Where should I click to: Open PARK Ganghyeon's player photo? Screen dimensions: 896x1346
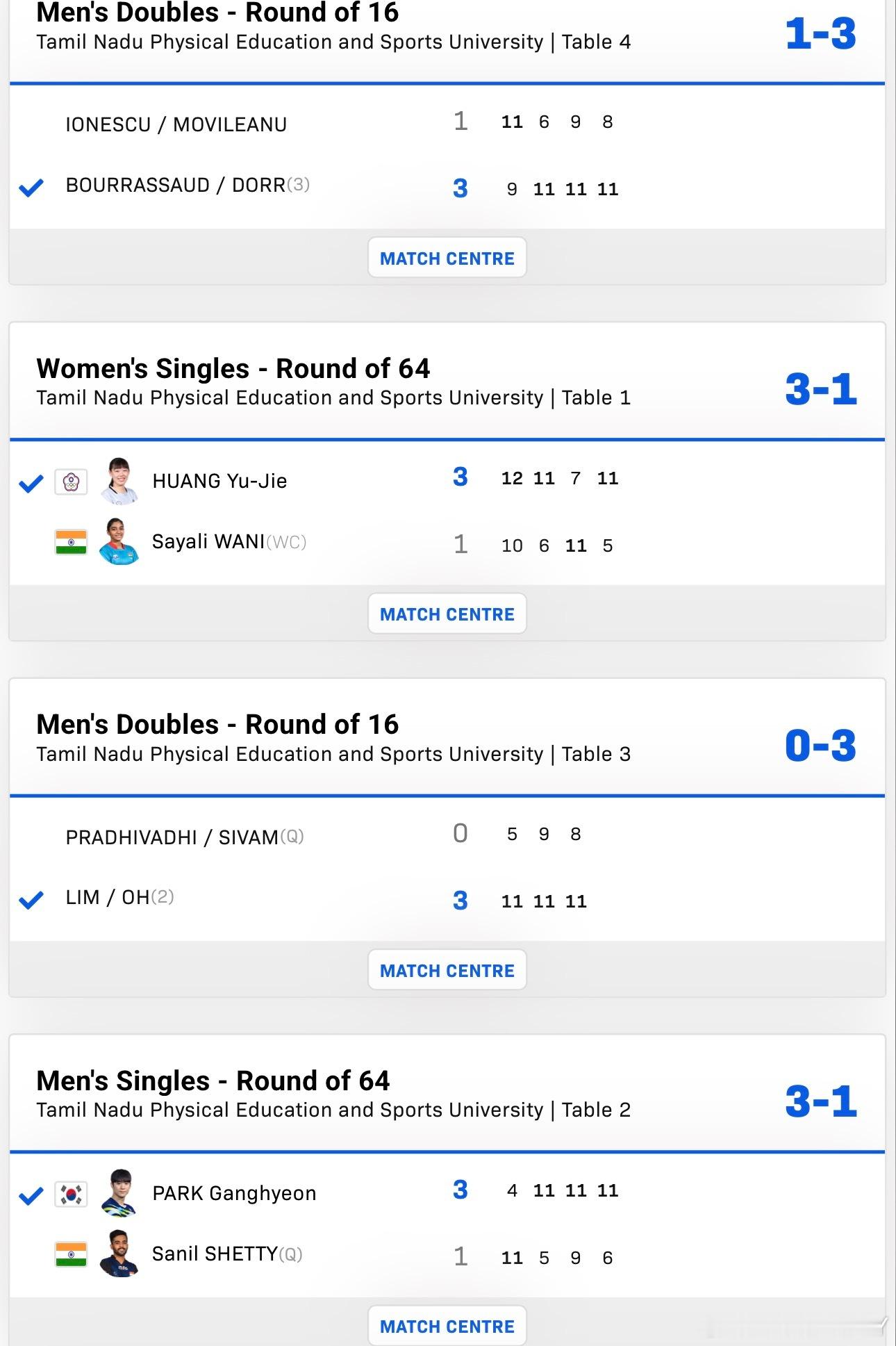tap(119, 1192)
